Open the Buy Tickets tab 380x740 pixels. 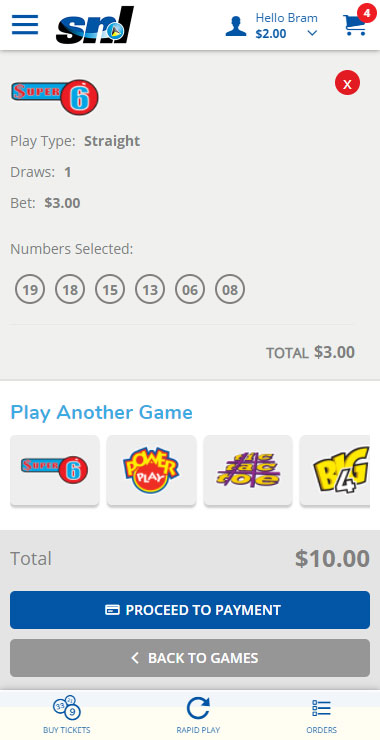pyautogui.click(x=67, y=715)
